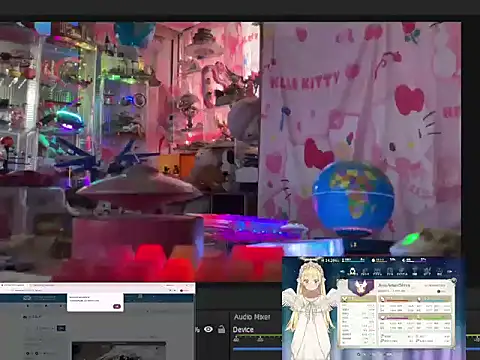Click the Audio Mixer panel title
Viewport: 480px width, 360px height.
(x=252, y=317)
